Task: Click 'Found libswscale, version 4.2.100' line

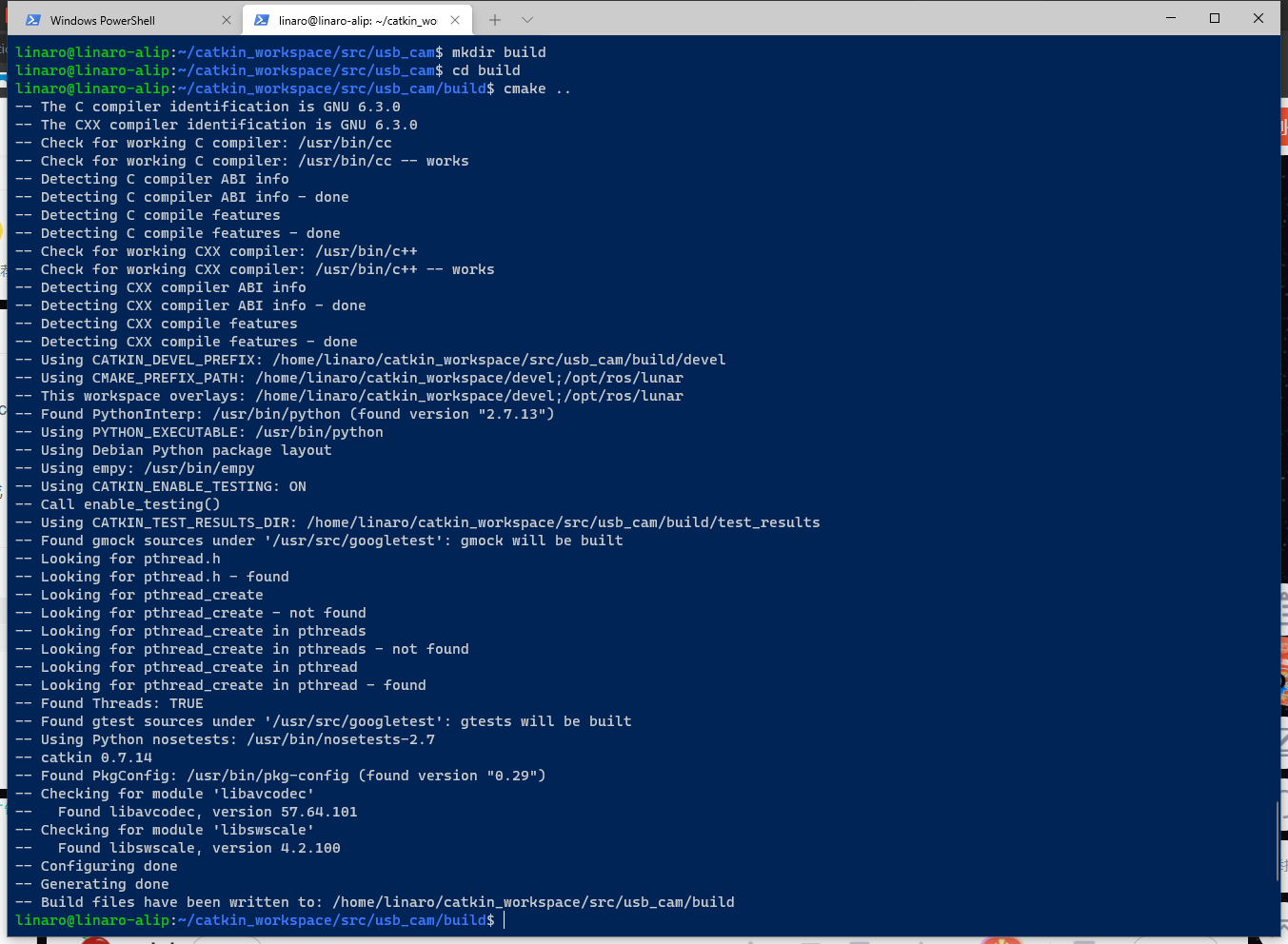Action: click(x=178, y=848)
